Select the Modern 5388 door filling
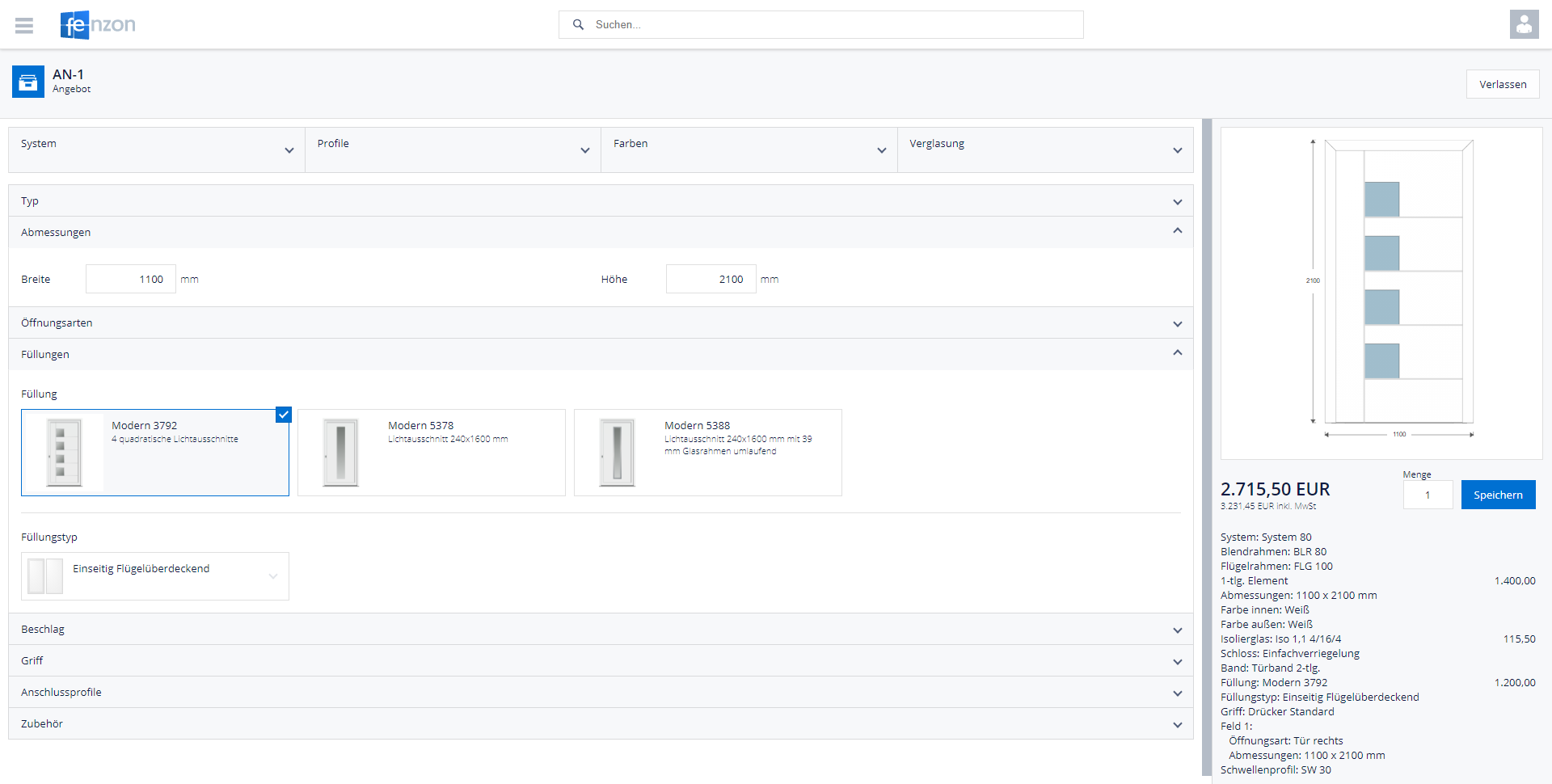Viewport: 1552px width, 784px height. 707,452
